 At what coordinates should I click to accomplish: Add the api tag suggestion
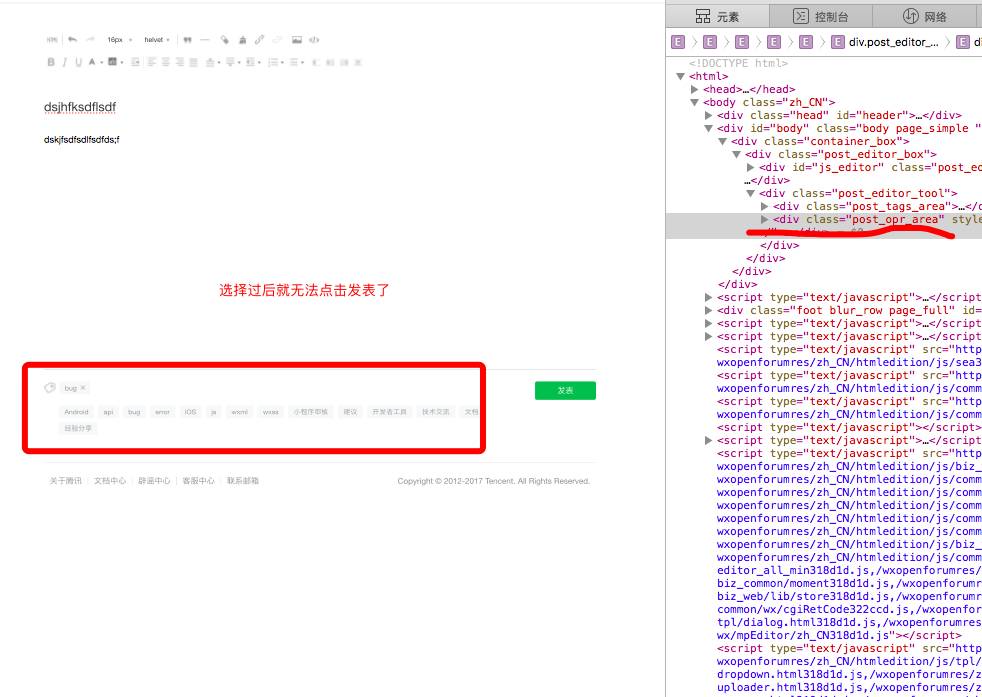click(x=108, y=412)
